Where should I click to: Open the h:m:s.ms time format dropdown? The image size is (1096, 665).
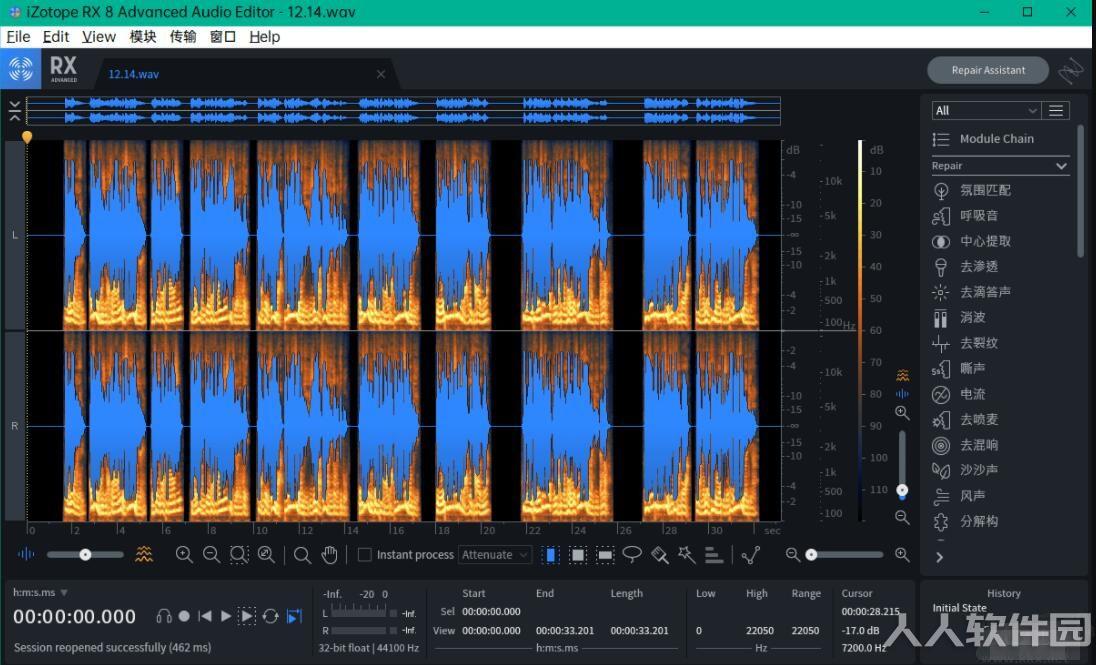click(x=40, y=592)
